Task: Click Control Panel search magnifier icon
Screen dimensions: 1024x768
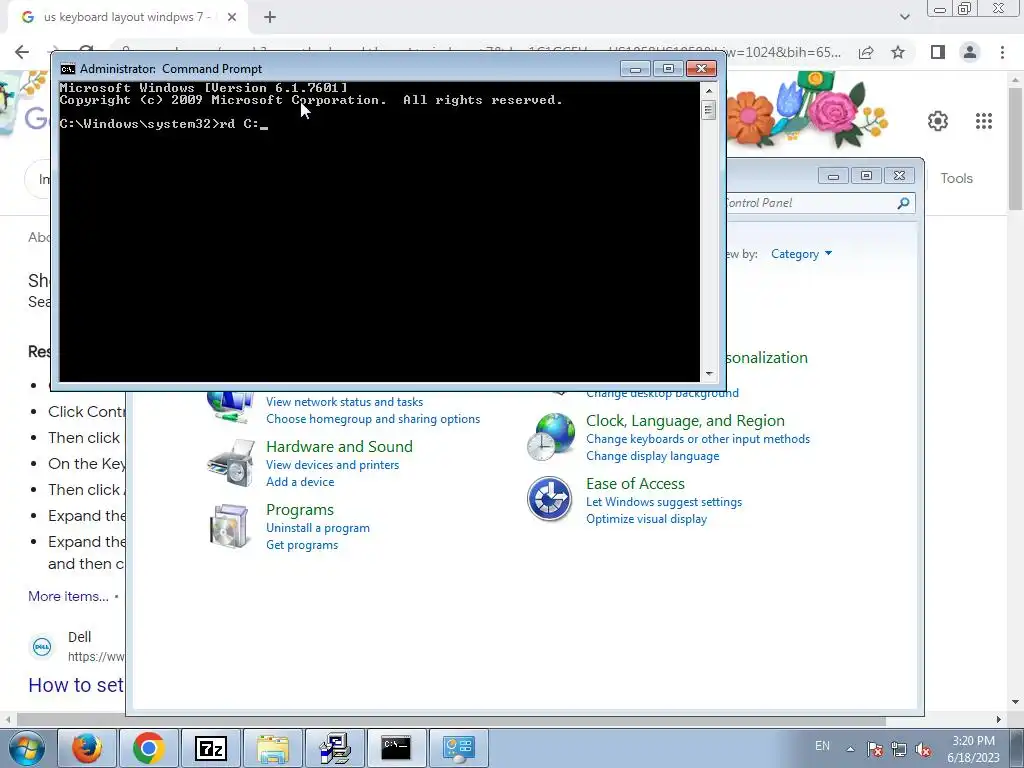Action: (x=903, y=203)
